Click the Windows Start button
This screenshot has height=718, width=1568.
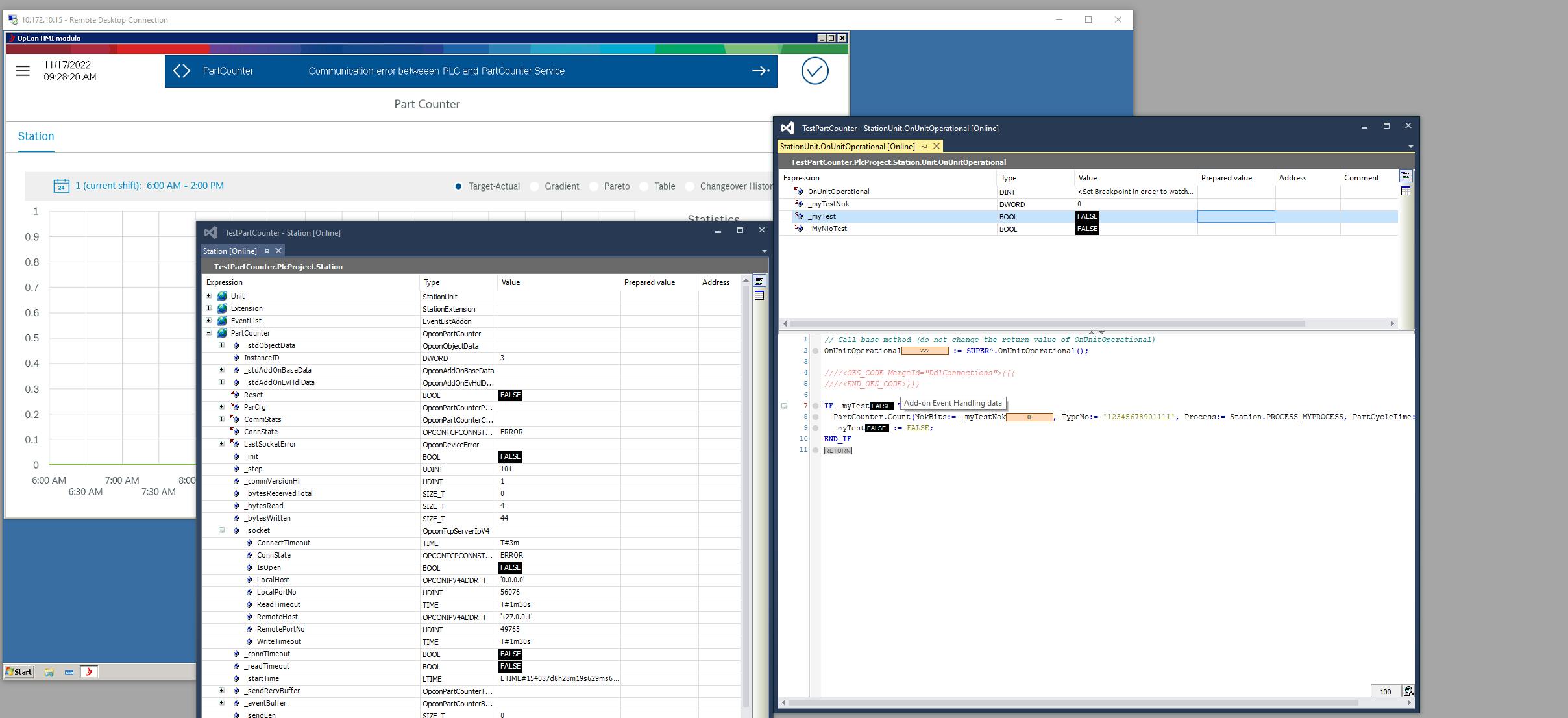click(x=19, y=672)
